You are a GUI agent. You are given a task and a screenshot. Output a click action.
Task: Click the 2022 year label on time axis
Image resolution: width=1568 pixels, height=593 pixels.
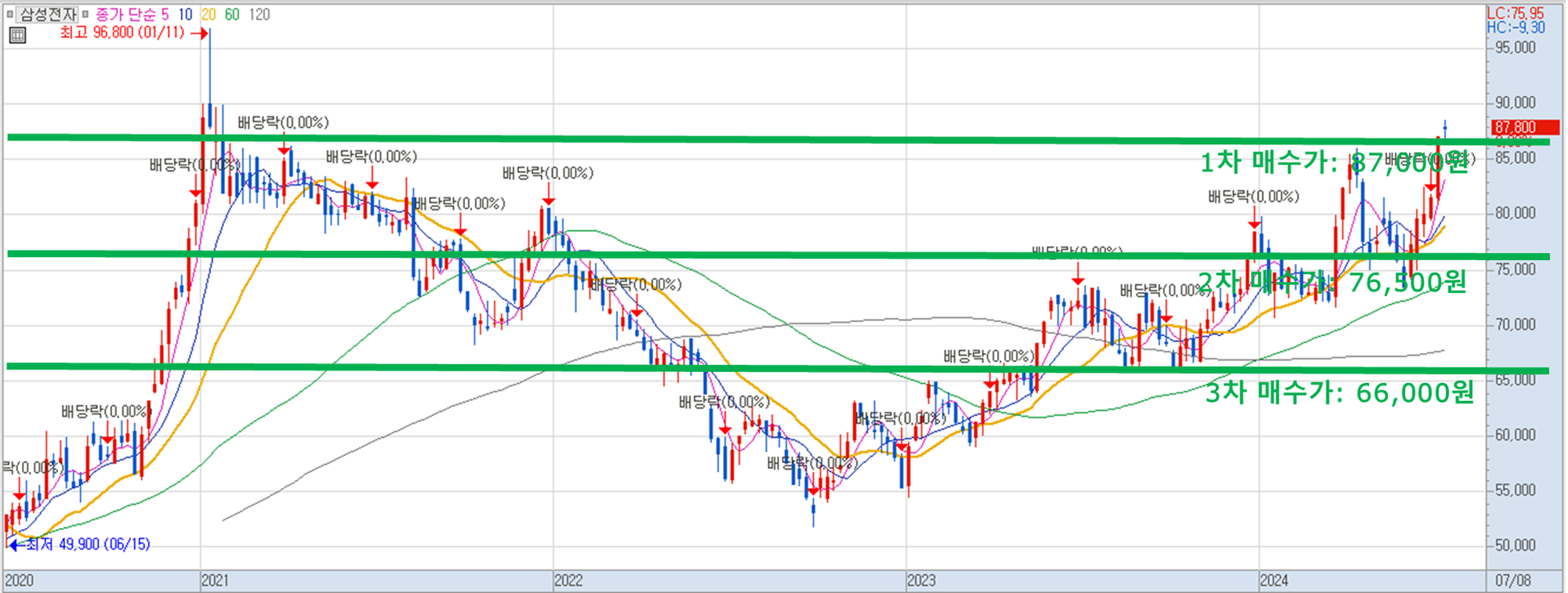(x=568, y=580)
